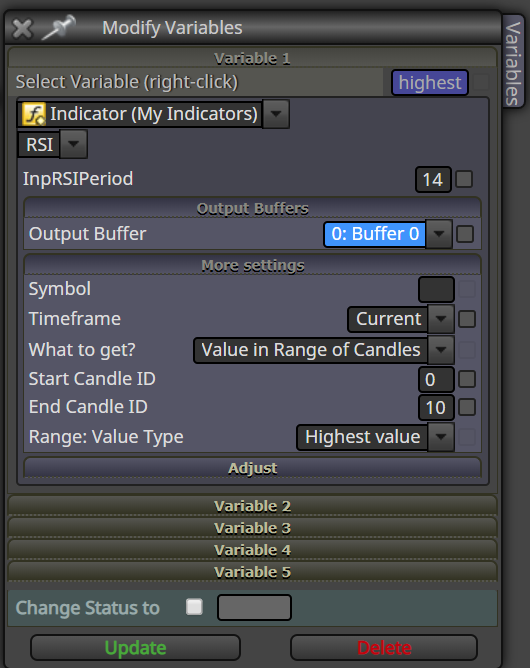This screenshot has height=668, width=530.
Task: Collapse the Output Buffers section
Action: 252,208
